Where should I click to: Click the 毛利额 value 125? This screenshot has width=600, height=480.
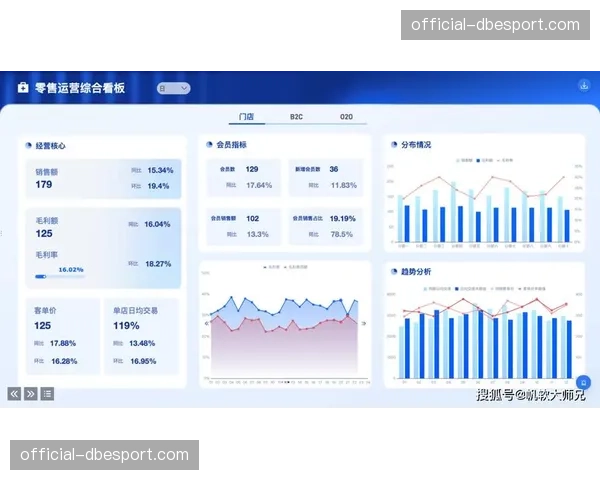tap(44, 233)
